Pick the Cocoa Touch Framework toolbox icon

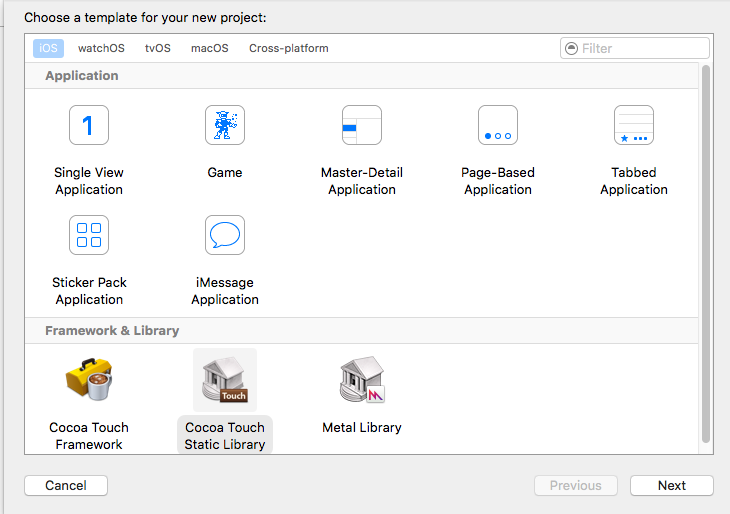89,379
